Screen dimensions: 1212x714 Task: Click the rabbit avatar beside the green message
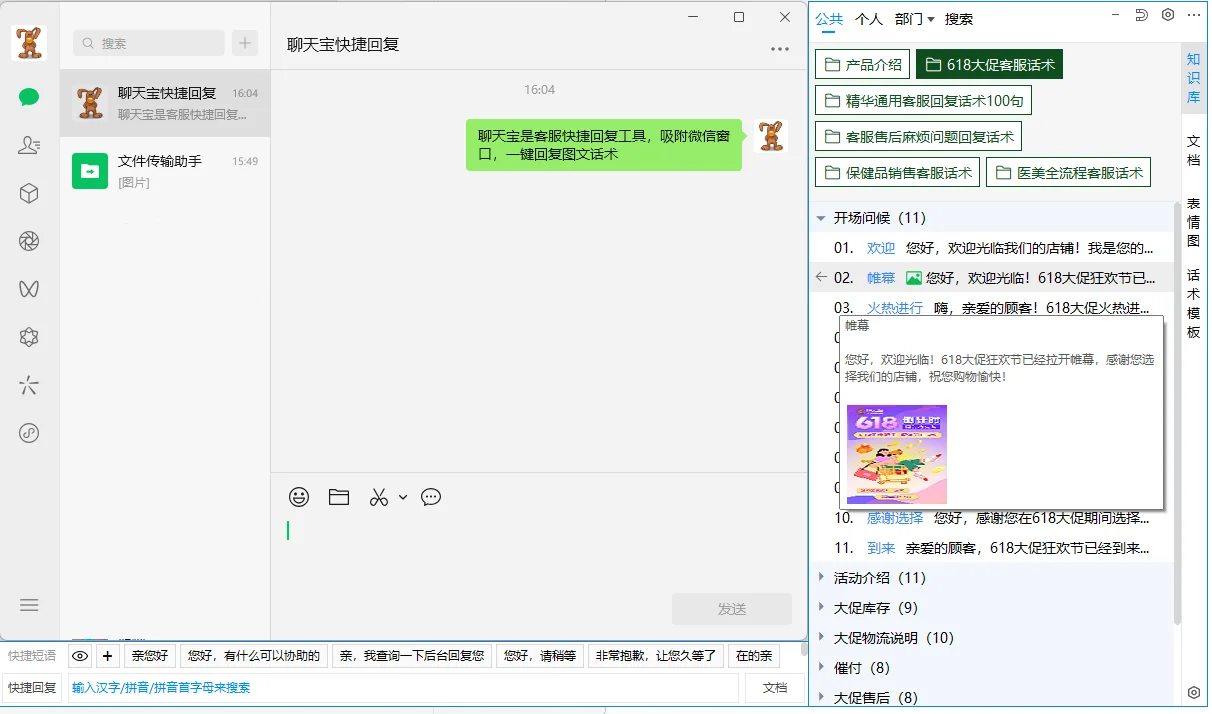(x=771, y=136)
